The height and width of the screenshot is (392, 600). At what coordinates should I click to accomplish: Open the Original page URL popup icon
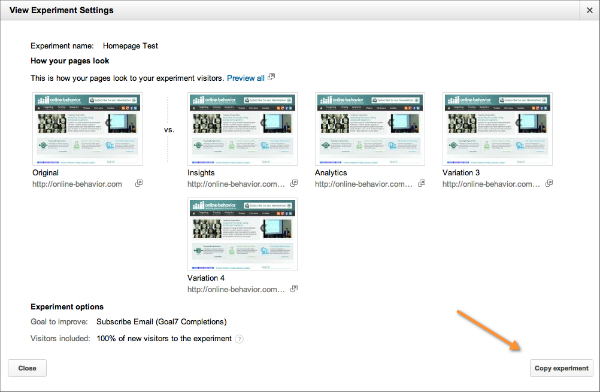[139, 183]
